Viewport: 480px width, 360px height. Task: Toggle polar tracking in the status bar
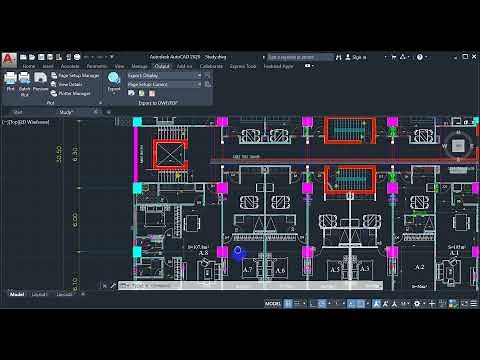(x=322, y=304)
